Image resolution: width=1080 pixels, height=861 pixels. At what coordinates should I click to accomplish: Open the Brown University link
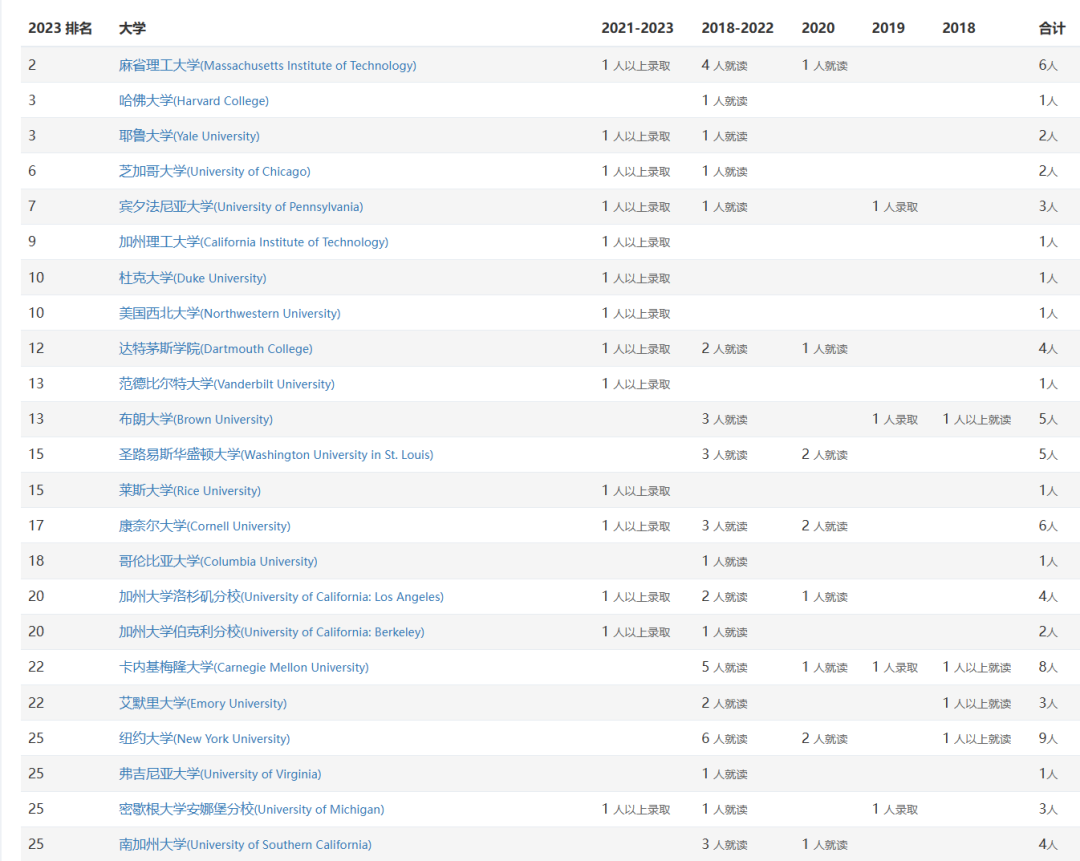point(196,419)
